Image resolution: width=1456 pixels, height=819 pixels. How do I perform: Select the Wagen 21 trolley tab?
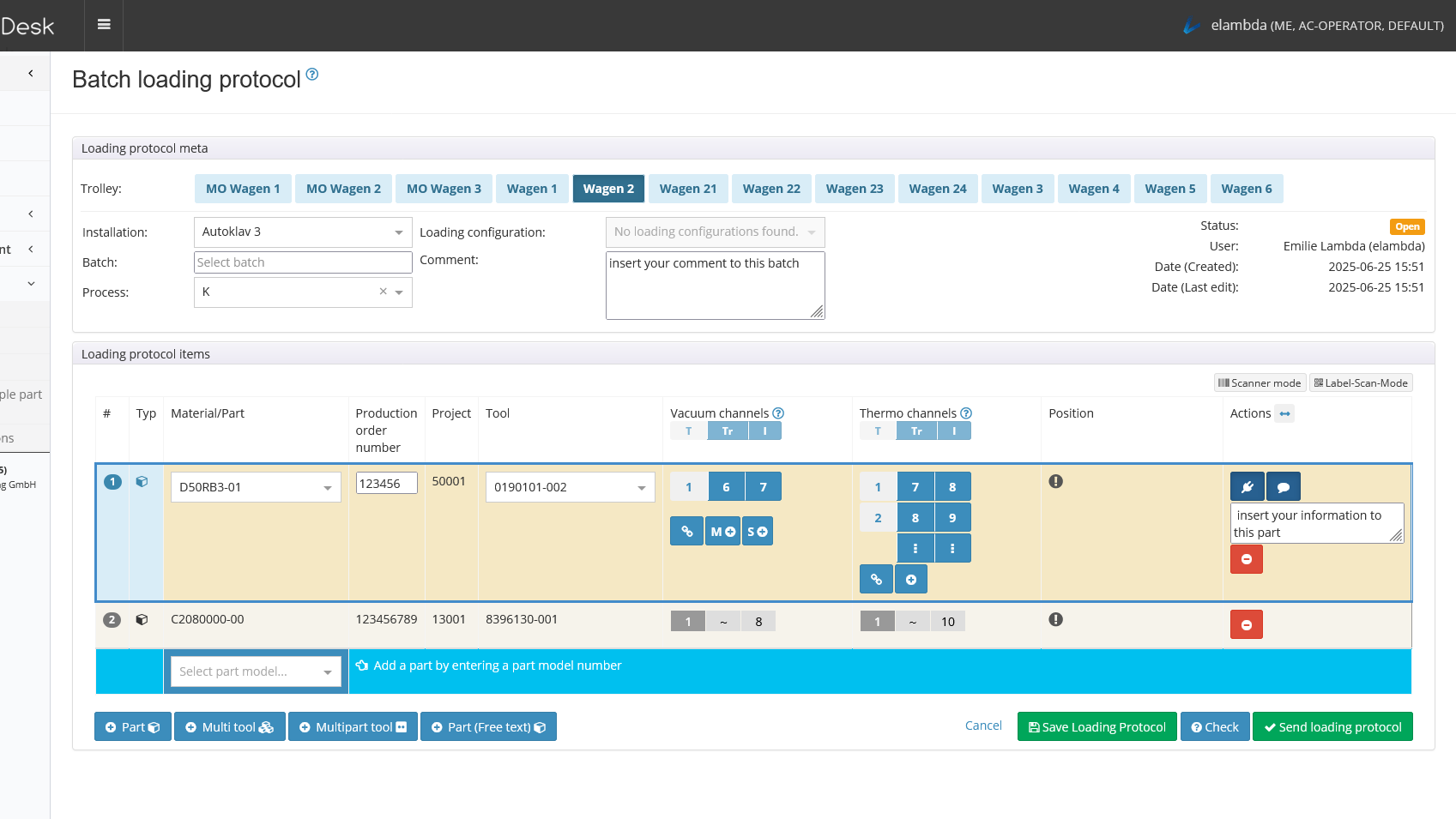click(687, 189)
